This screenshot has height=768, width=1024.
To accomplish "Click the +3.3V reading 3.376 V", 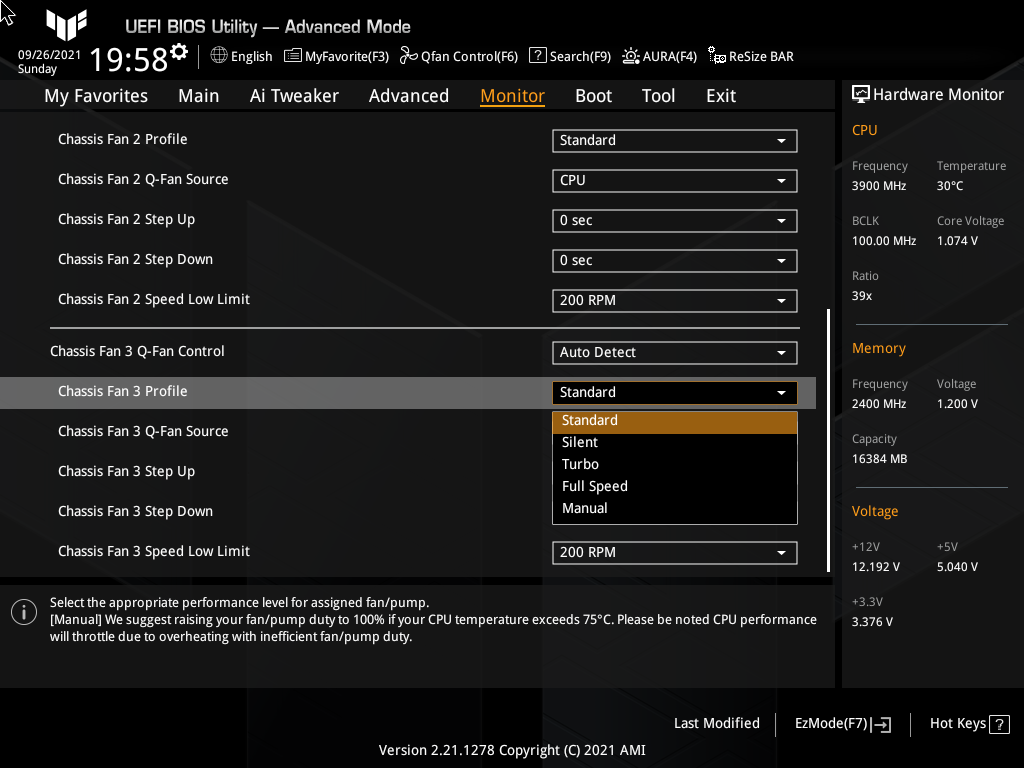I will 872,622.
